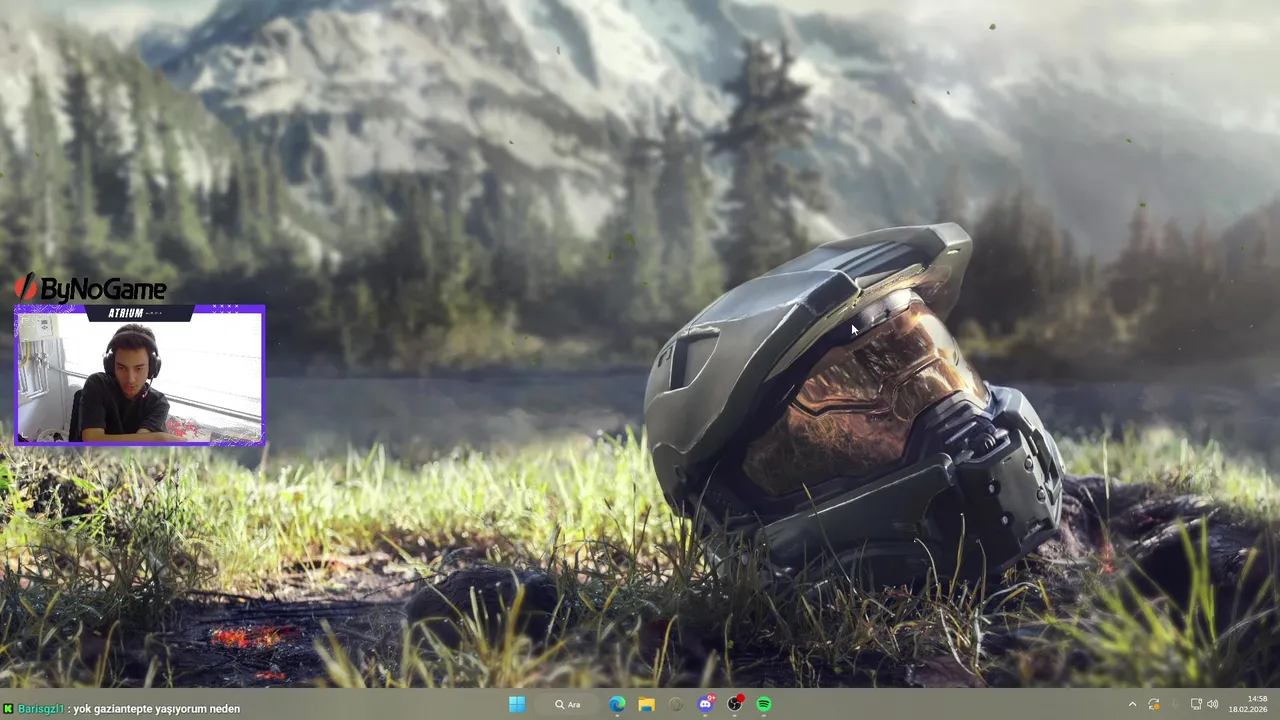Image resolution: width=1280 pixels, height=720 pixels.
Task: Click the ATRIUM label on webcam frame
Action: point(126,313)
